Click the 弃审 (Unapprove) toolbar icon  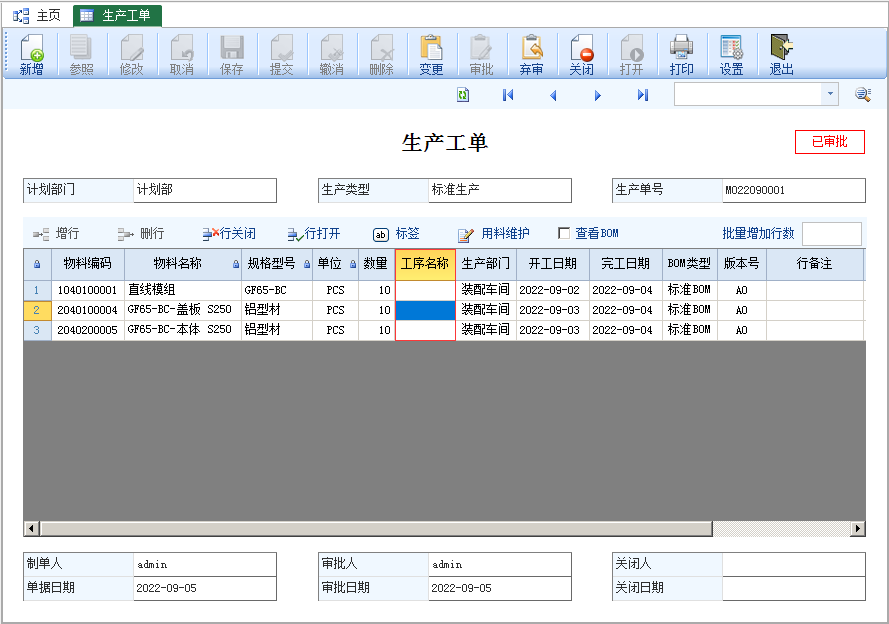(531, 54)
